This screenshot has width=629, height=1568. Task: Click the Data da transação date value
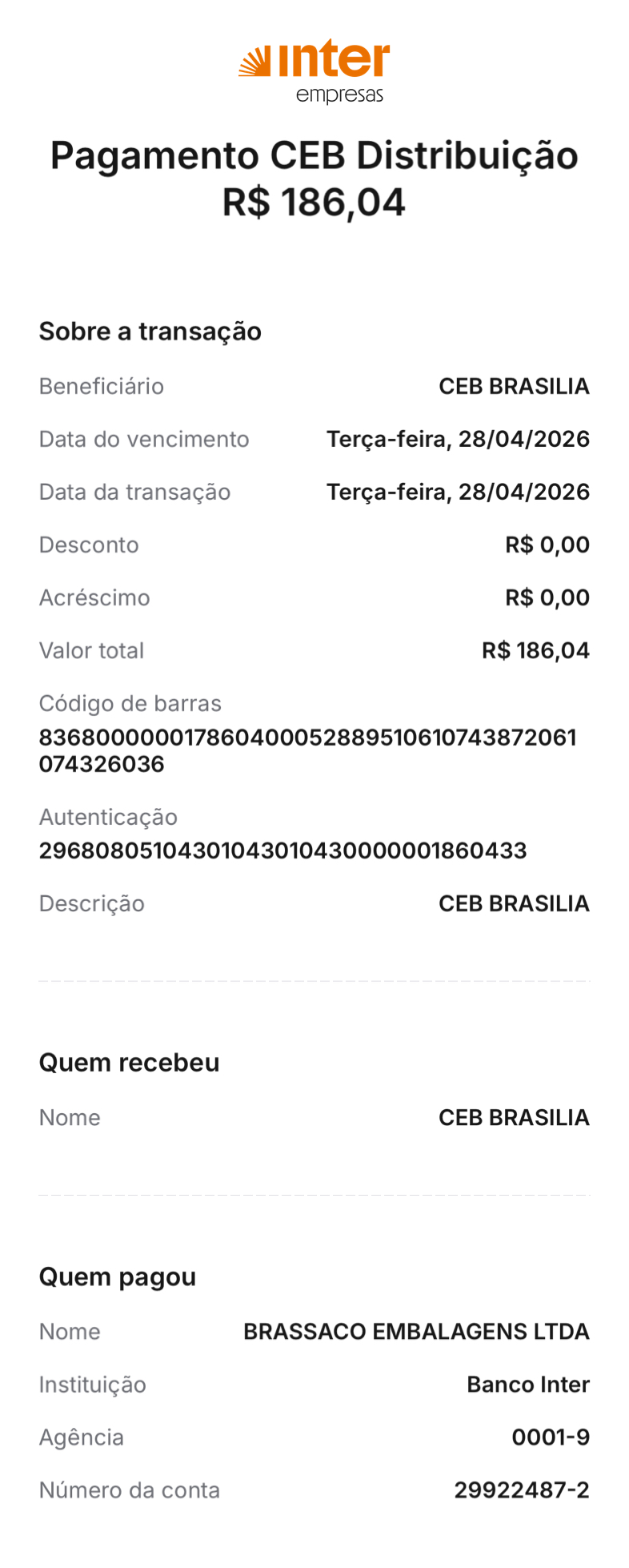point(458,492)
